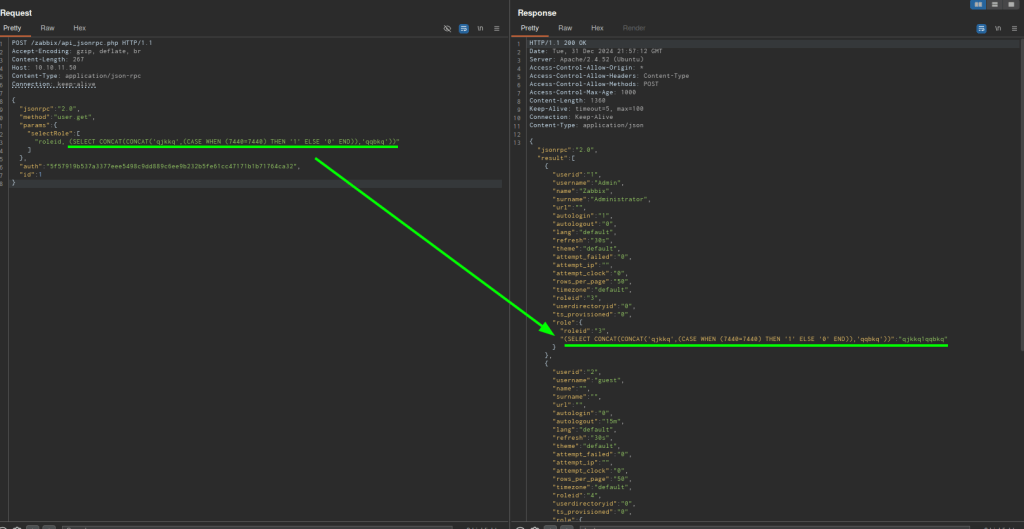Select side-by-side split layout icon
Viewport: 1024px width, 529px height.
coord(978,5)
